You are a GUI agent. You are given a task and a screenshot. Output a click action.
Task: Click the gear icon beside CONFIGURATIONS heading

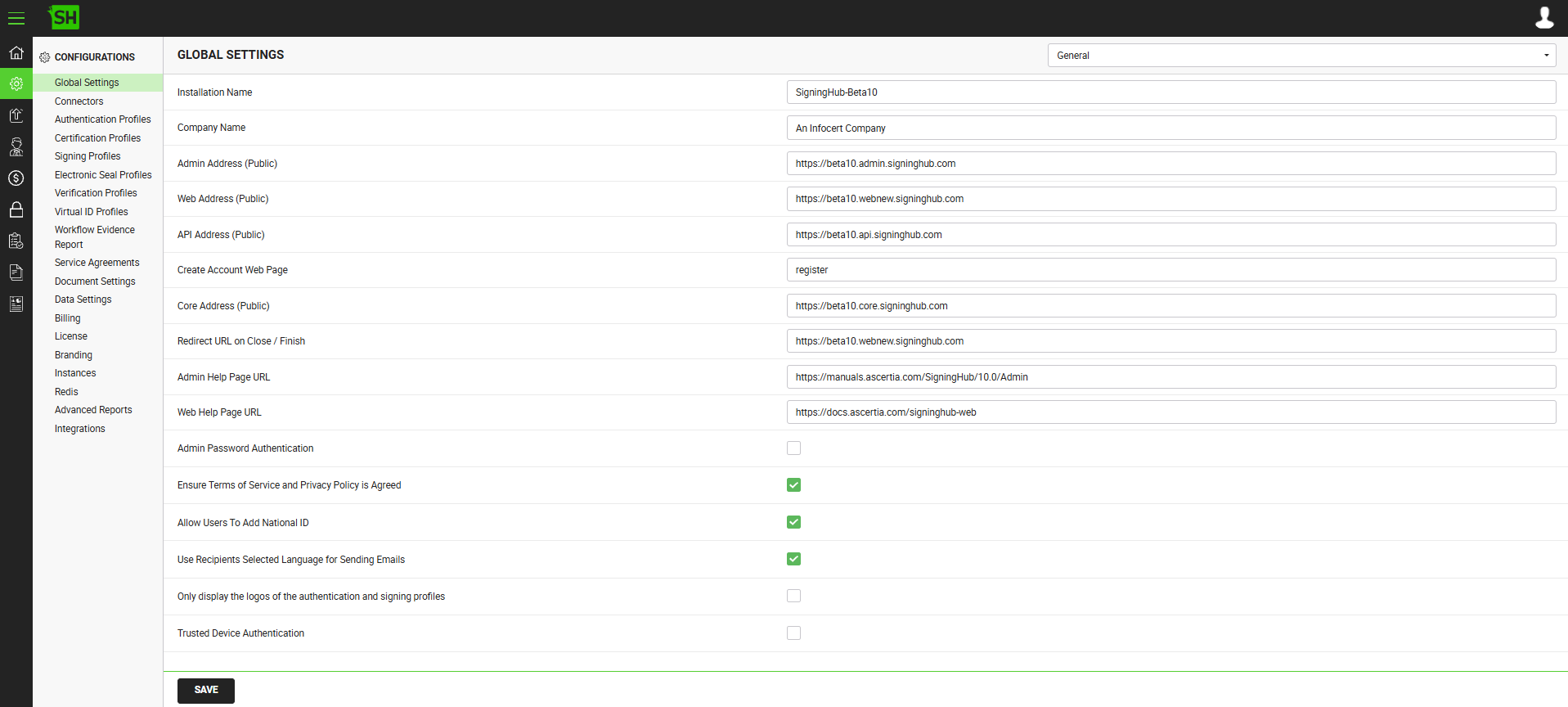point(45,57)
